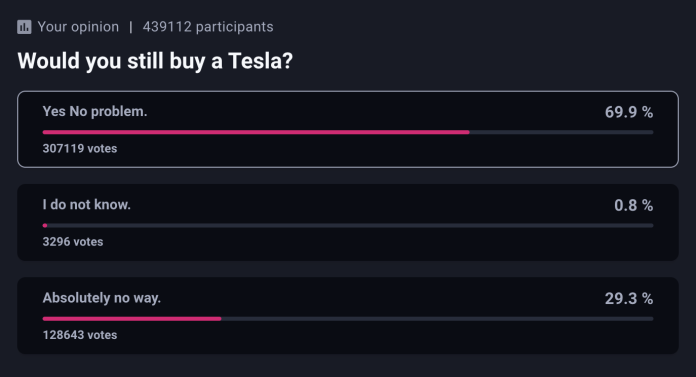Click the '128643 votes' count
Screen dimensions: 696x377
pos(80,335)
